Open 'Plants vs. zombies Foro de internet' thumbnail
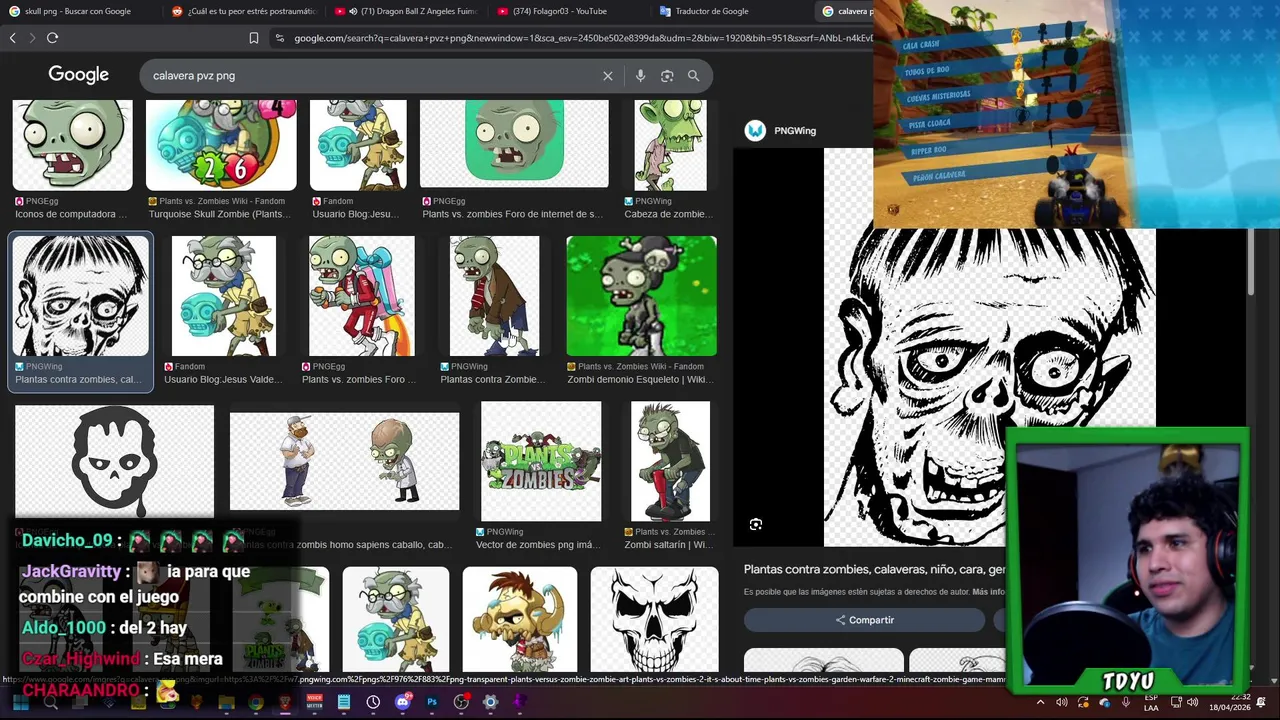 (x=514, y=144)
